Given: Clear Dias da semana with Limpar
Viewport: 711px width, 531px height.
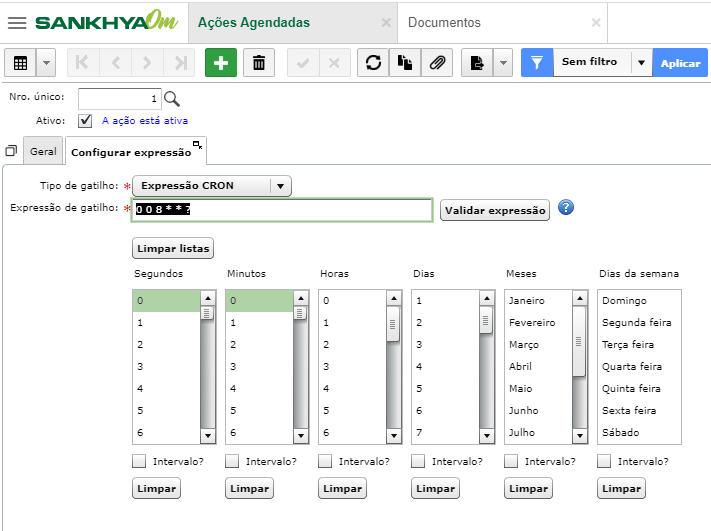Looking at the screenshot, I should pyautogui.click(x=621, y=488).
